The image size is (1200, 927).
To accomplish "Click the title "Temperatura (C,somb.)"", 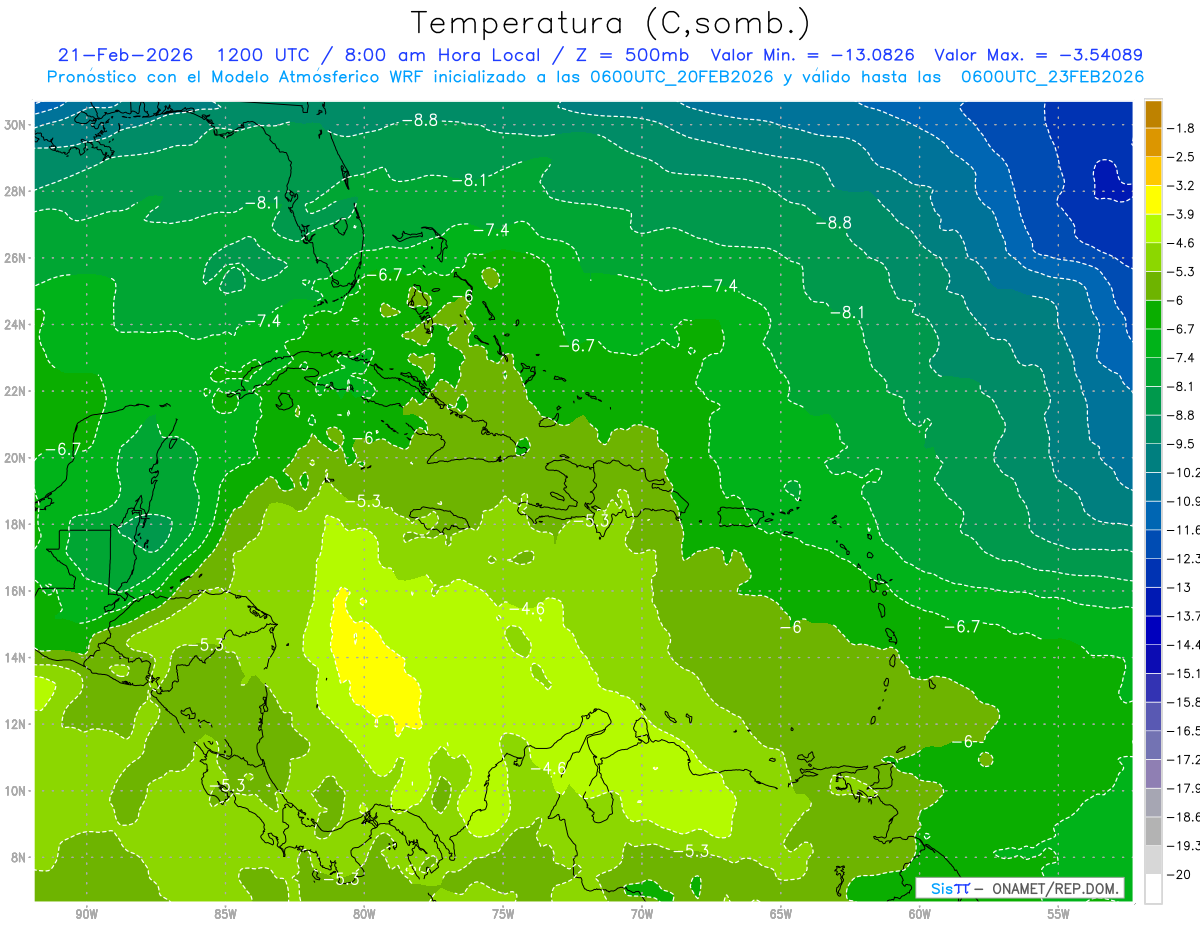I will point(611,23).
